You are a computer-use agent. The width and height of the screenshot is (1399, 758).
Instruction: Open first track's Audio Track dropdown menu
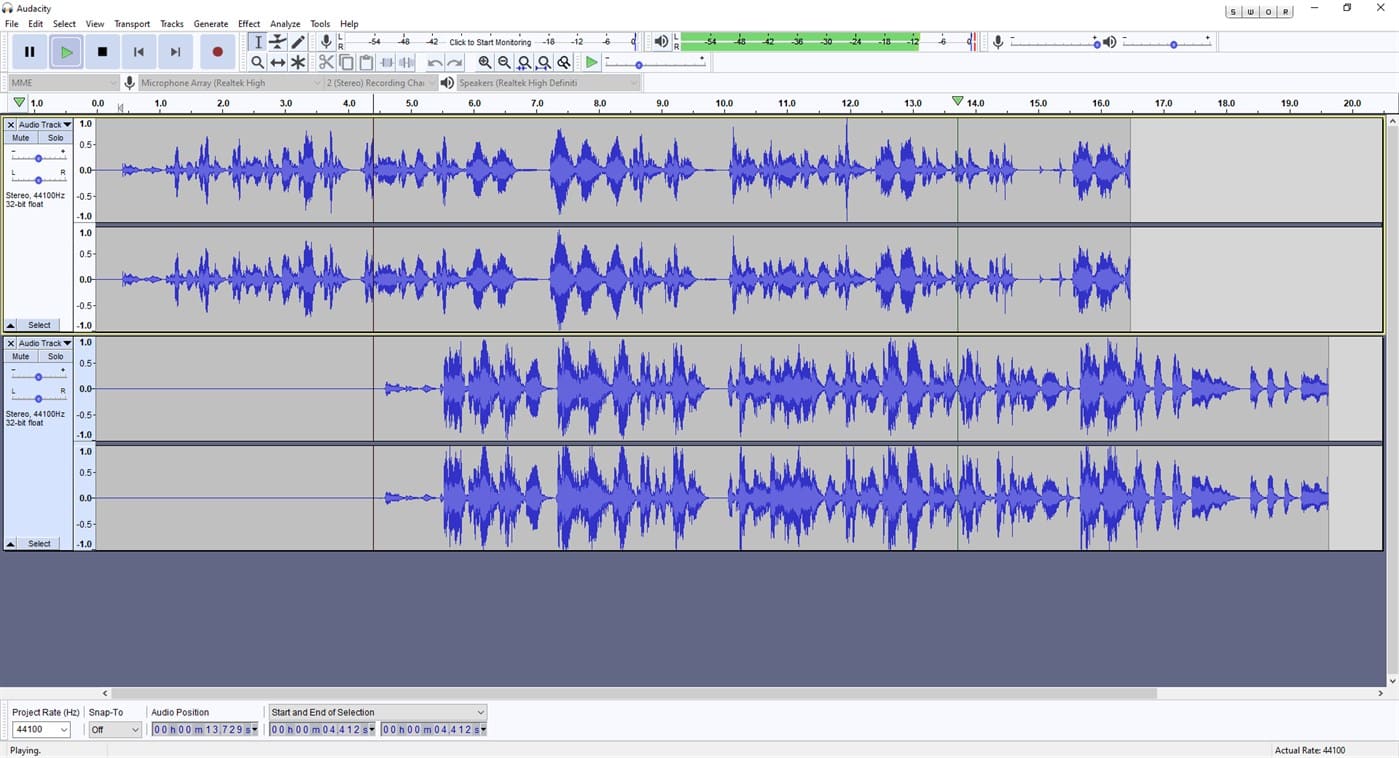coord(45,125)
